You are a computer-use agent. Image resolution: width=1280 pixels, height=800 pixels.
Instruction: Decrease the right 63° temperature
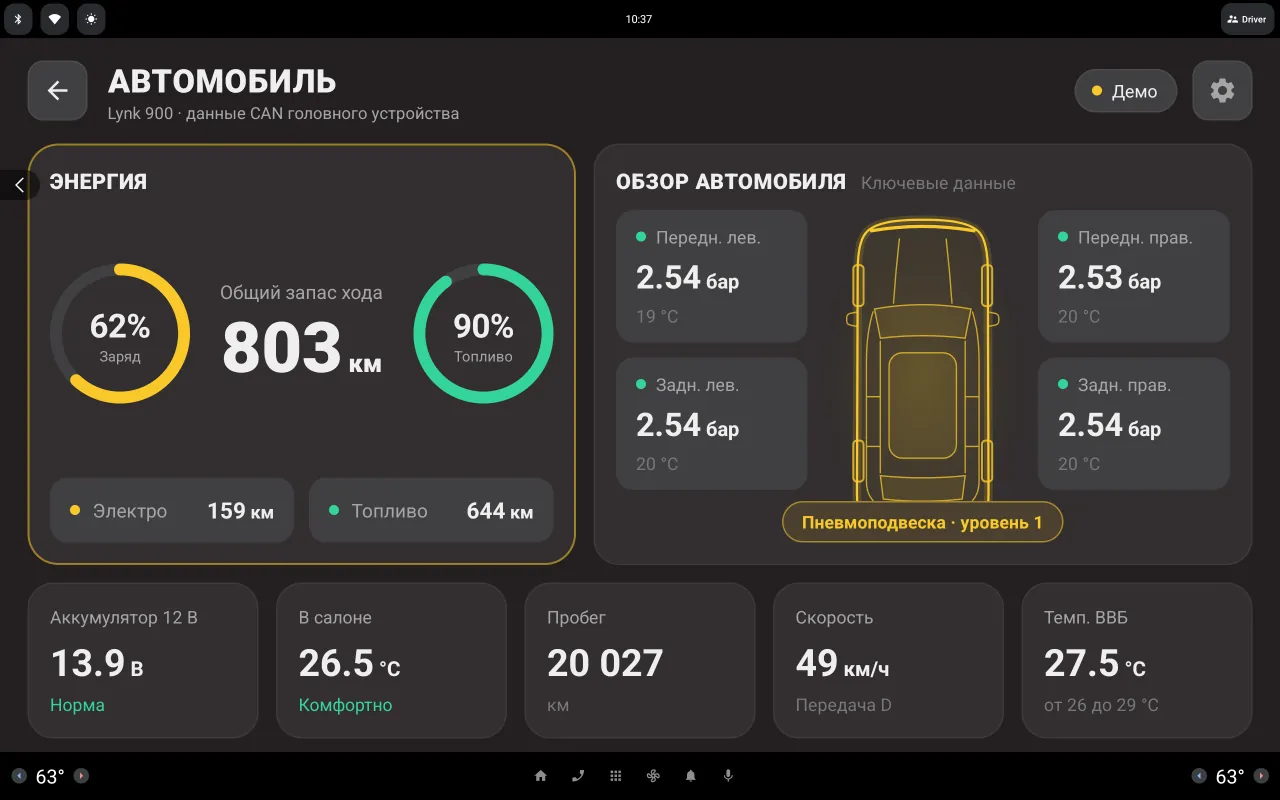point(1199,776)
